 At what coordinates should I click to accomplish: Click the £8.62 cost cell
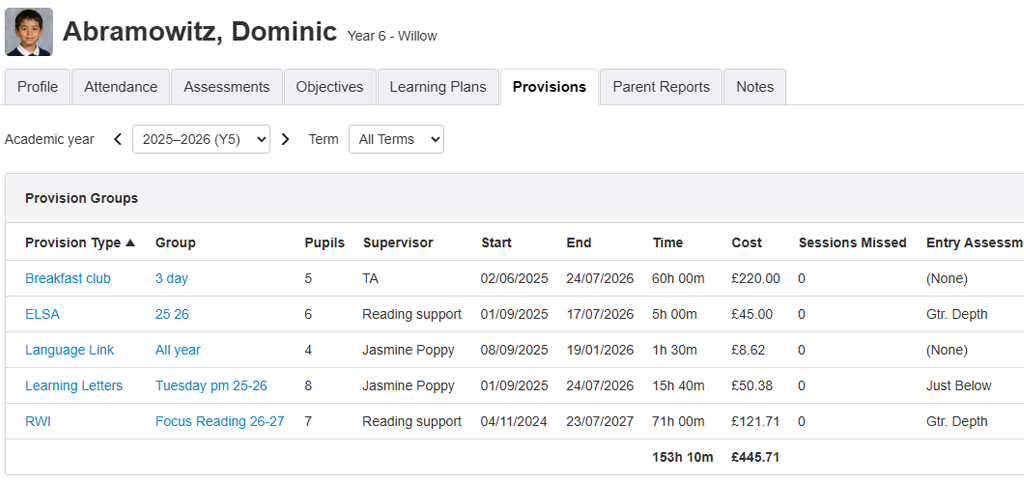[x=748, y=350]
